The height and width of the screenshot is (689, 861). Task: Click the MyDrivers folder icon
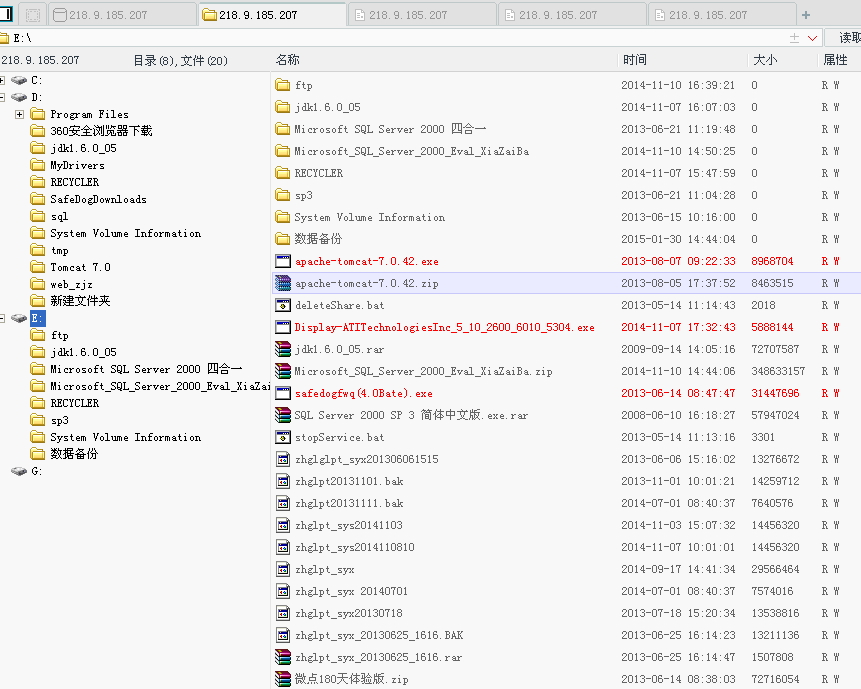click(38, 165)
